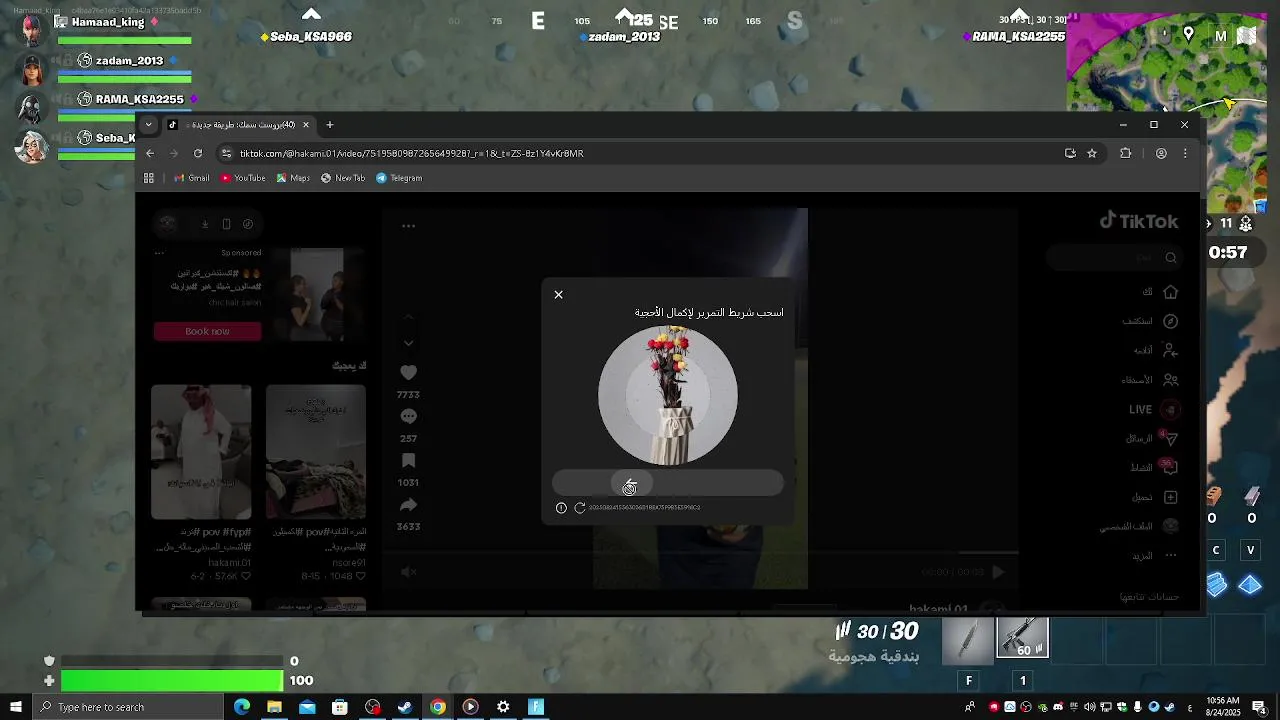Open TikTok LIVE sidebar item
The image size is (1280, 720).
tap(1154, 409)
